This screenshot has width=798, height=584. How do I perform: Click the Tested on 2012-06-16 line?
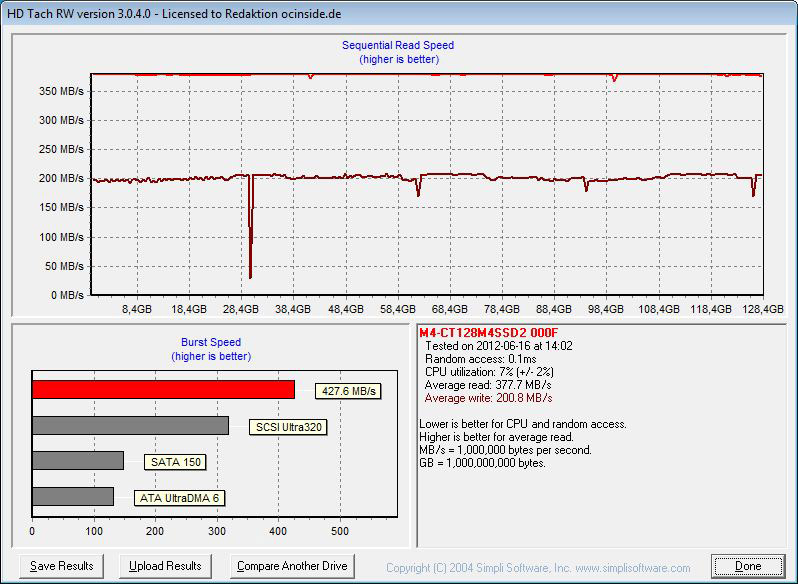(x=499, y=346)
